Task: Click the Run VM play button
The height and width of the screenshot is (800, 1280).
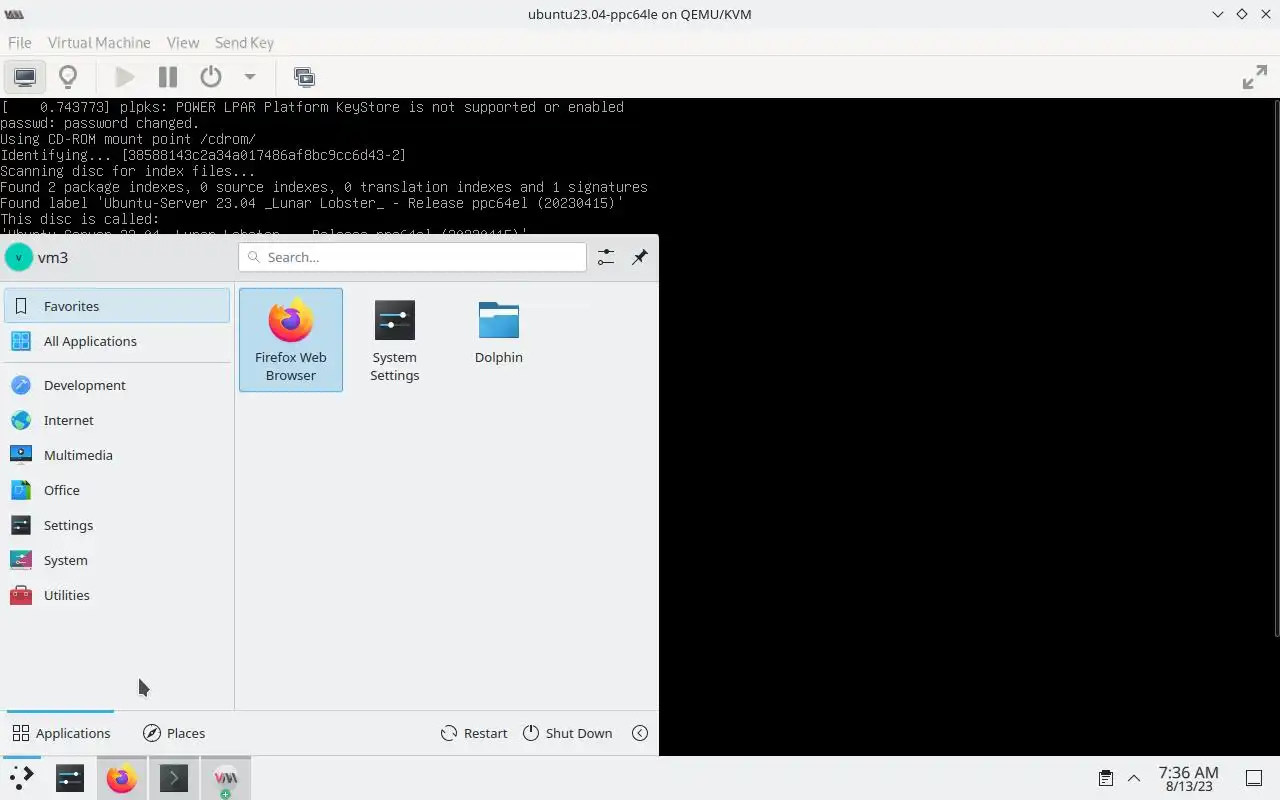Action: click(x=125, y=77)
